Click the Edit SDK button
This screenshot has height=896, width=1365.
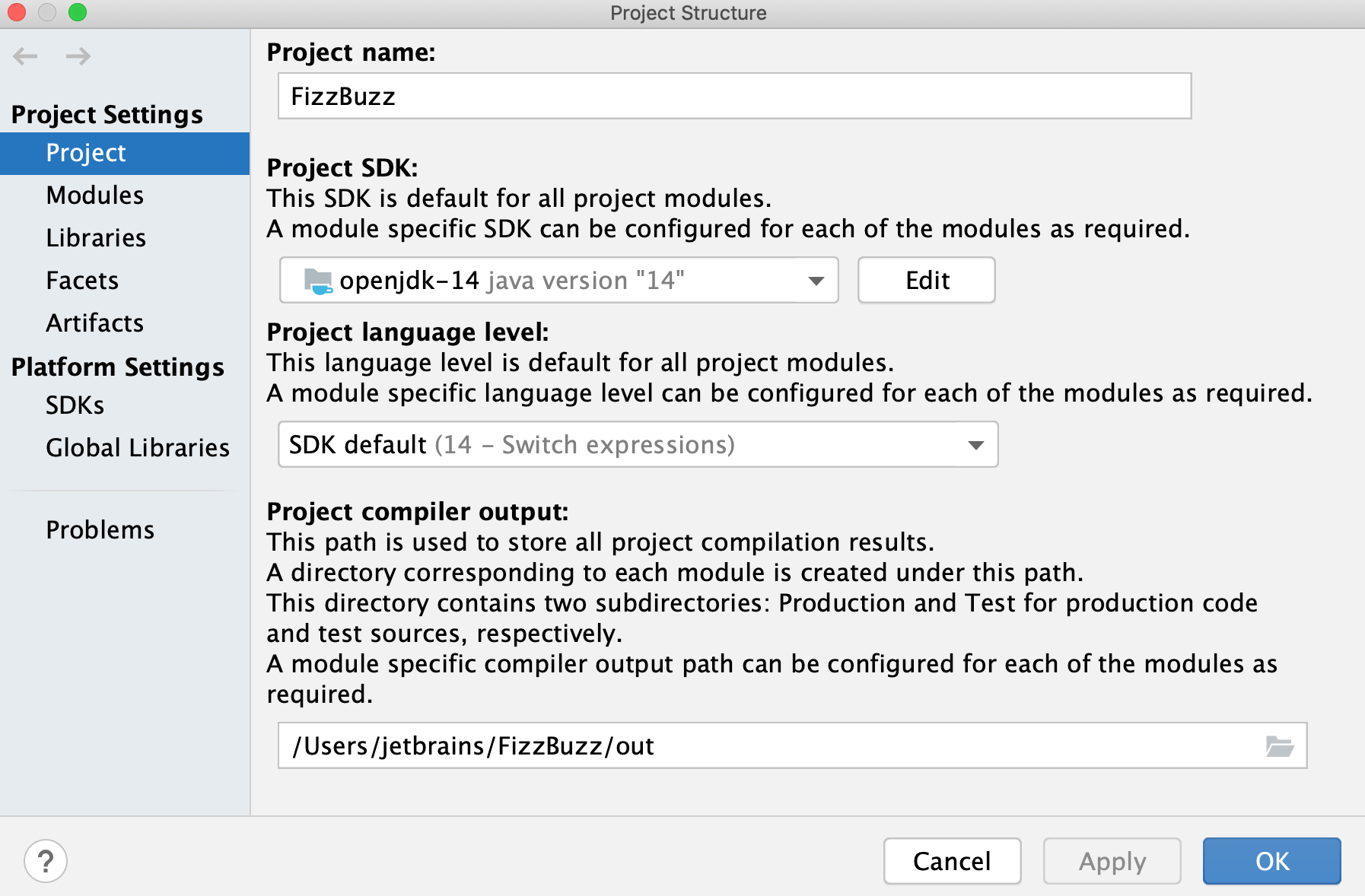pyautogui.click(x=926, y=281)
